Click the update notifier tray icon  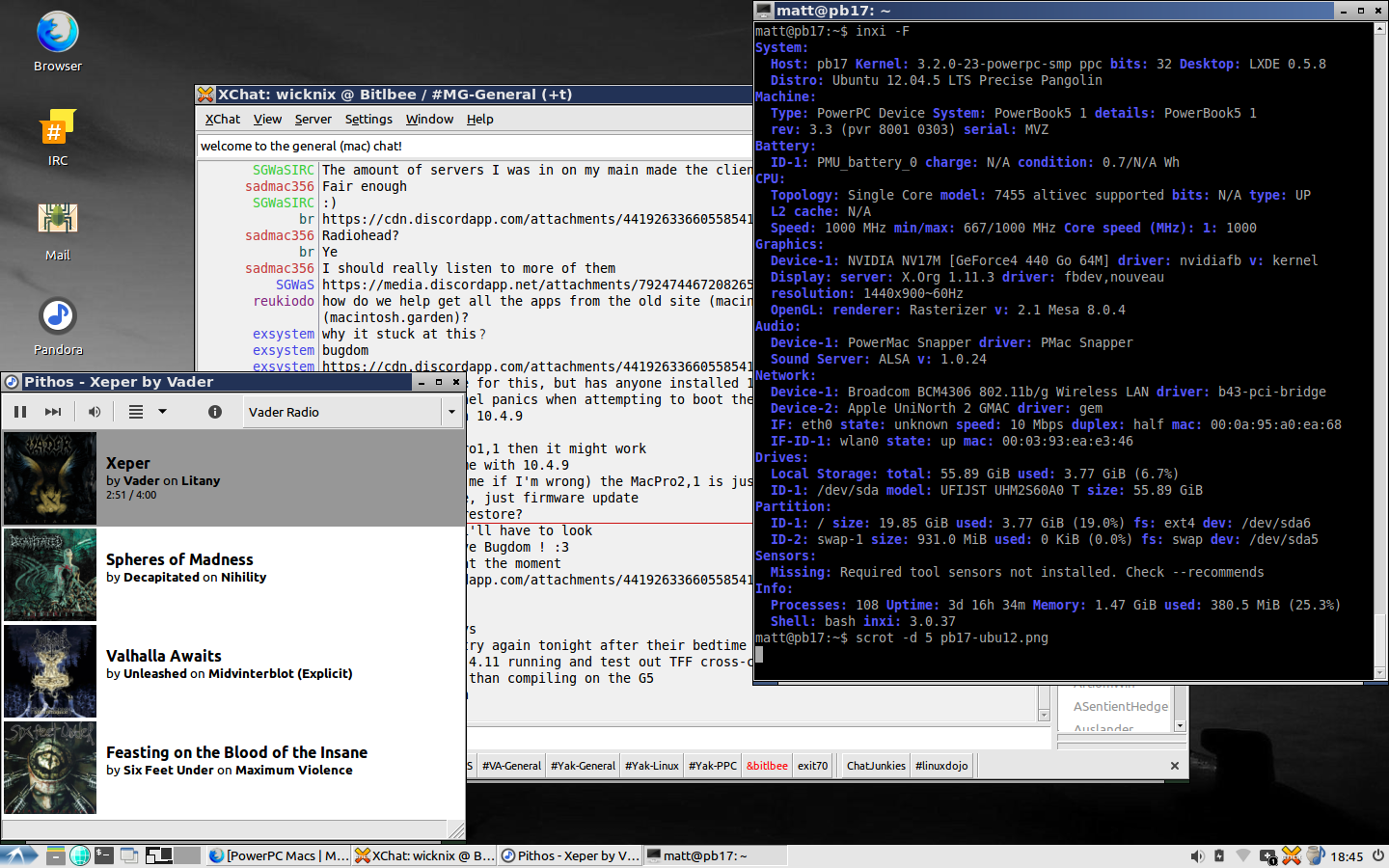(x=1267, y=855)
